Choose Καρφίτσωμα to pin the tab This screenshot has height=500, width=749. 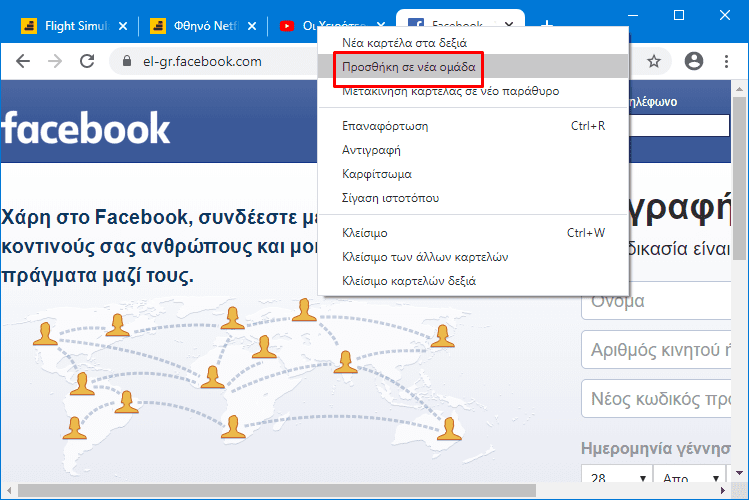[x=473, y=174]
